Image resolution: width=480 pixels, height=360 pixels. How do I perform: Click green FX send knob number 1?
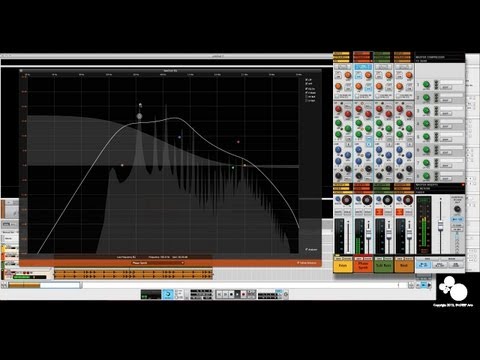(x=426, y=85)
